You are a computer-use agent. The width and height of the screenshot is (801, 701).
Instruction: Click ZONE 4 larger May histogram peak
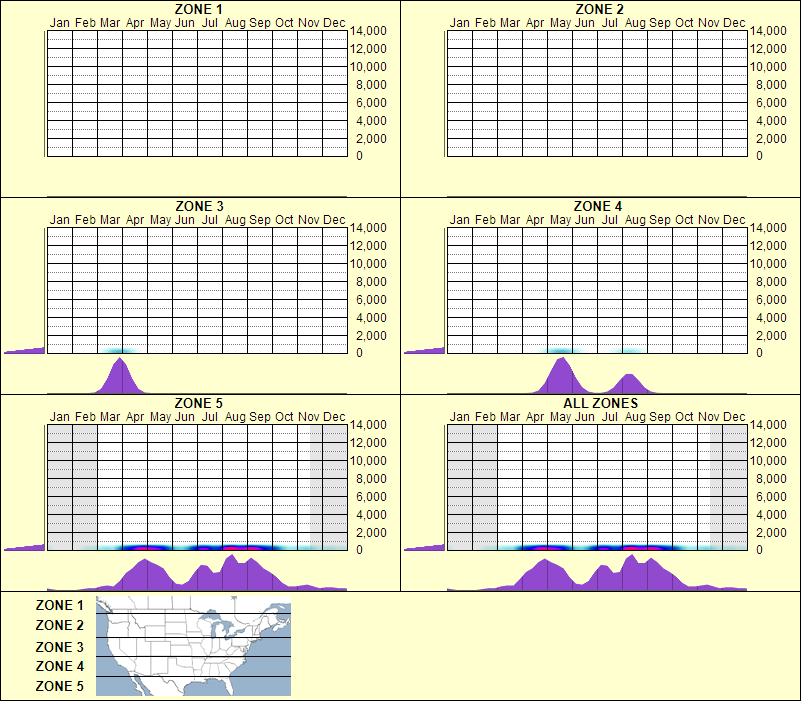click(561, 378)
